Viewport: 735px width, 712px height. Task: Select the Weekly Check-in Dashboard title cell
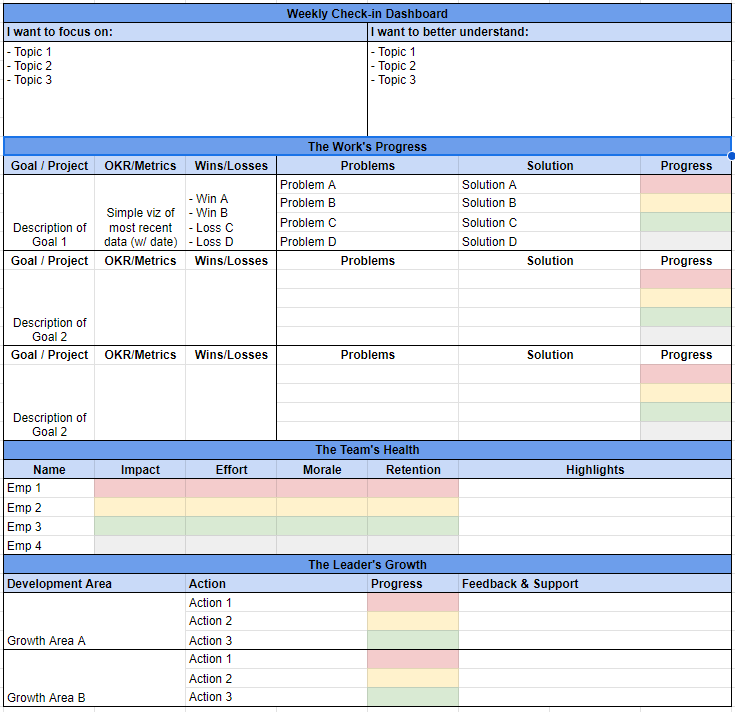[367, 14]
